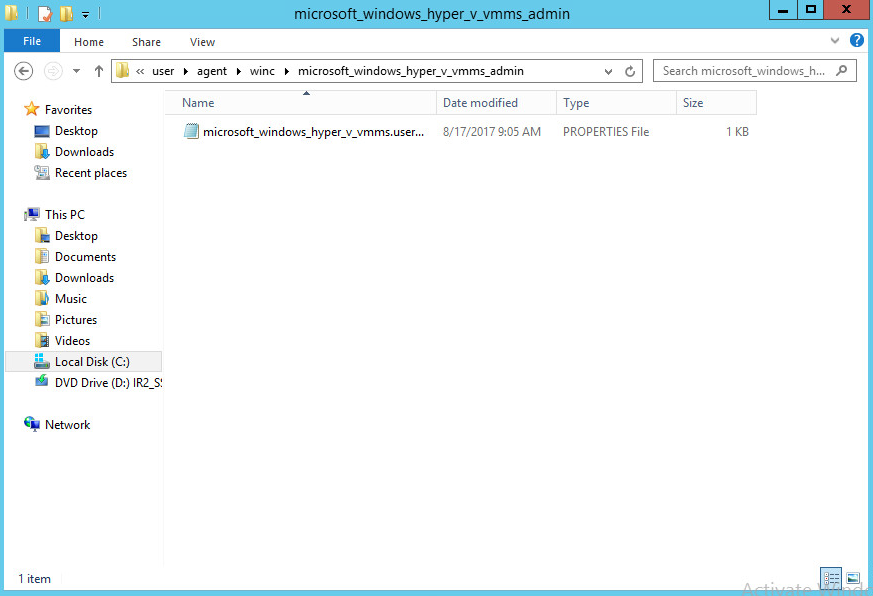This screenshot has width=873, height=596.
Task: Open the address bar history dropdown
Action: click(608, 72)
